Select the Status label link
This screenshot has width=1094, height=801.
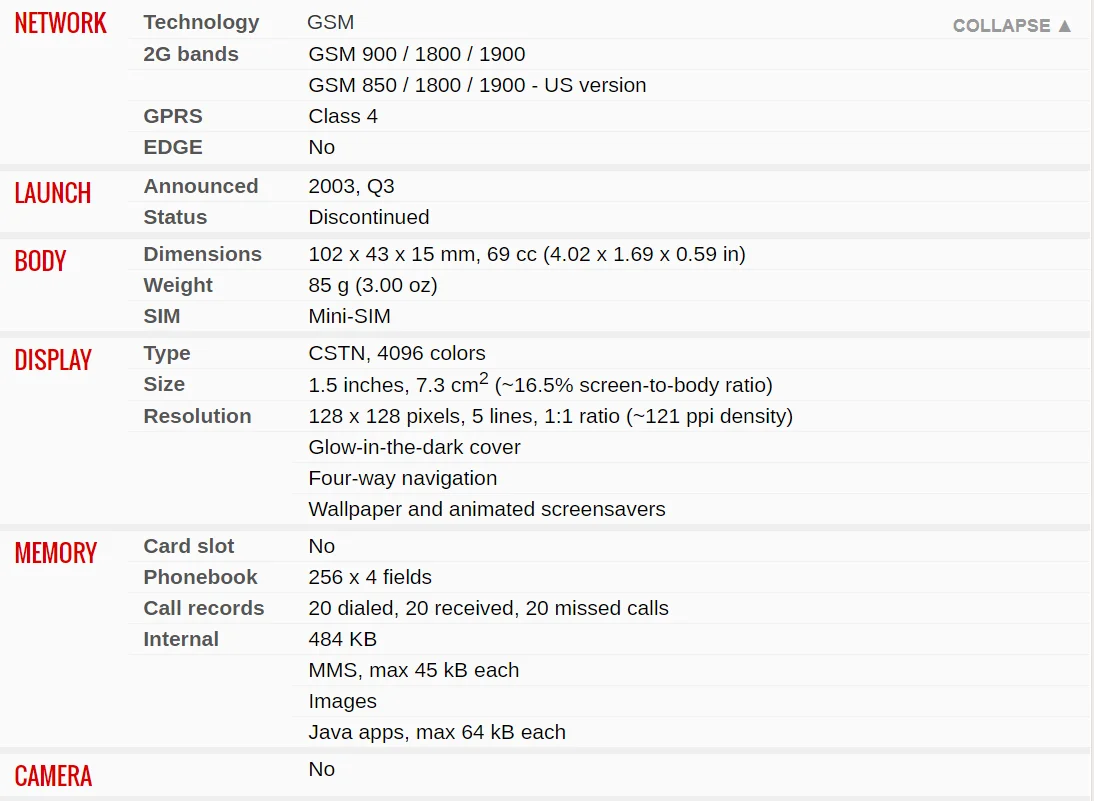coord(175,217)
